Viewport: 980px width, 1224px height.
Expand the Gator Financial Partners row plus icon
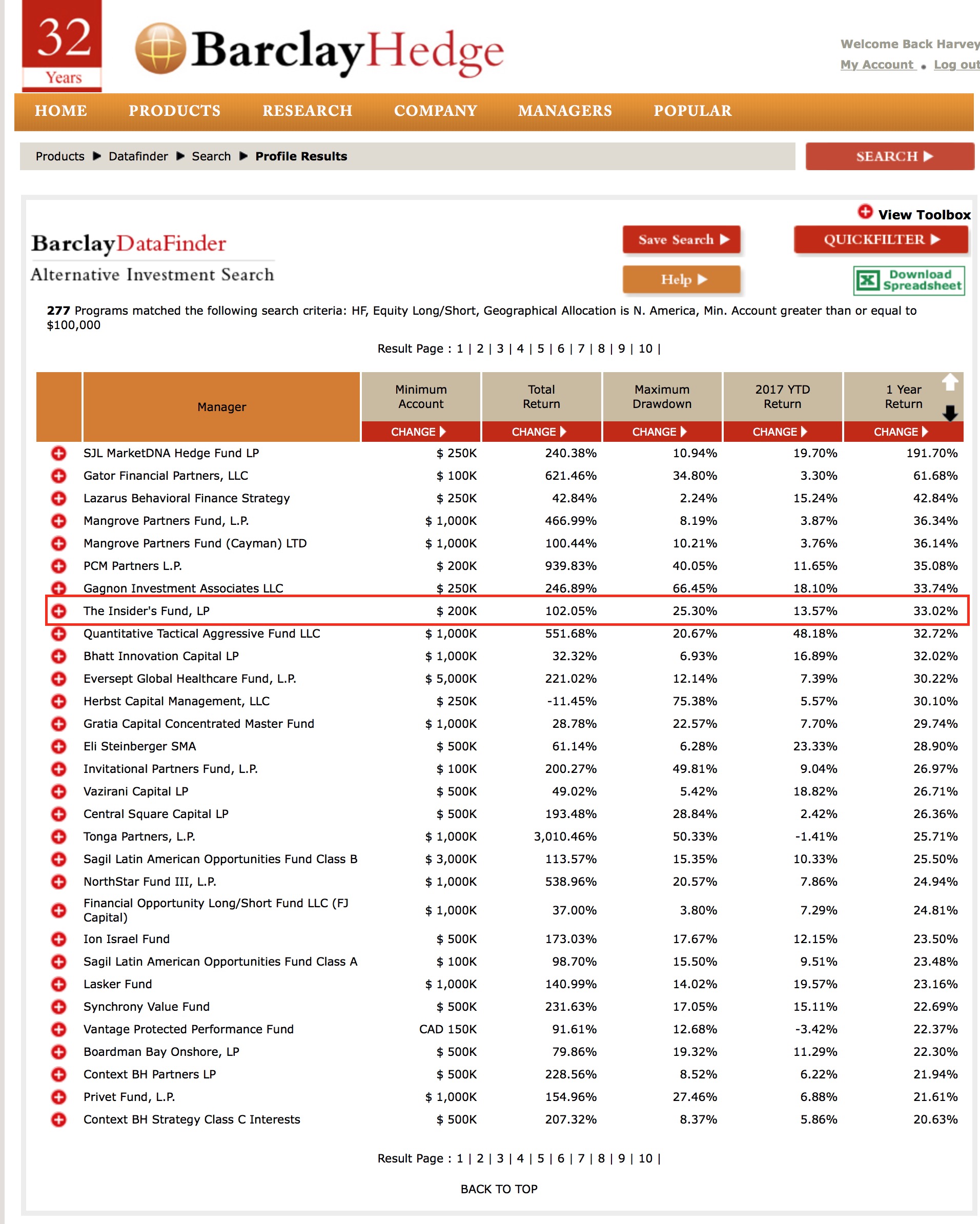(x=58, y=476)
